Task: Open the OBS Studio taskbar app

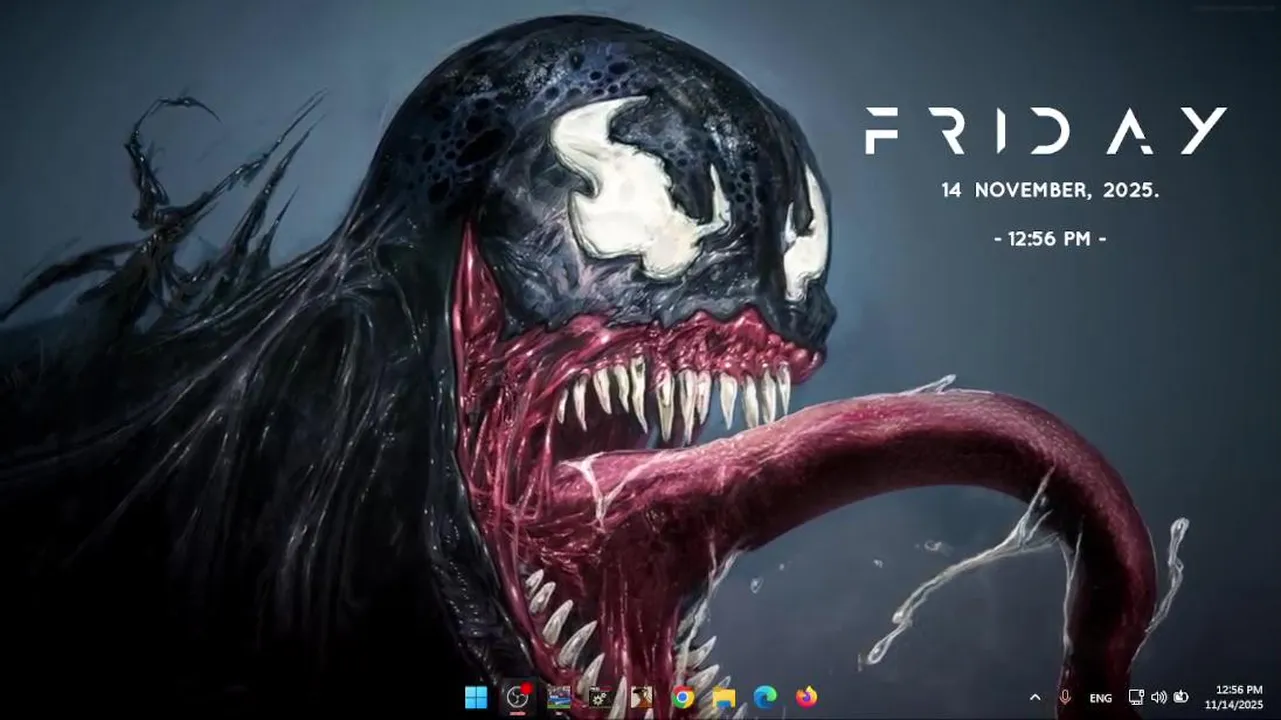Action: 518,697
